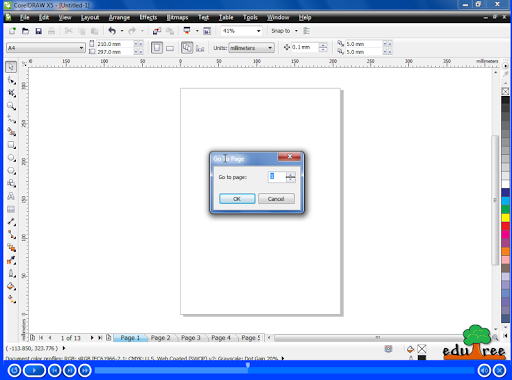Click OK in Go To Page dialog
This screenshot has width=512, height=380.
coord(237,199)
